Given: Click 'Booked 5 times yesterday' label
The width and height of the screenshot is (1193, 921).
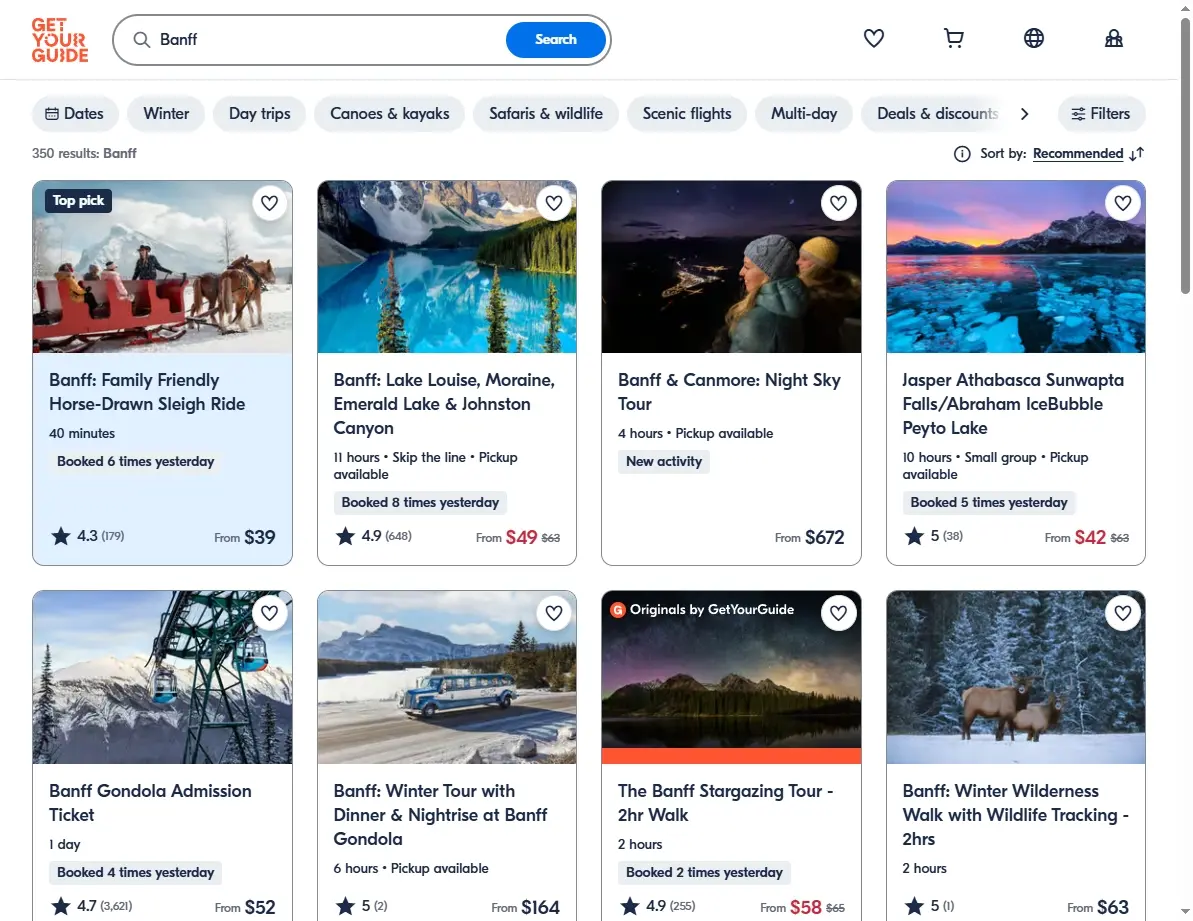Looking at the screenshot, I should [989, 503].
